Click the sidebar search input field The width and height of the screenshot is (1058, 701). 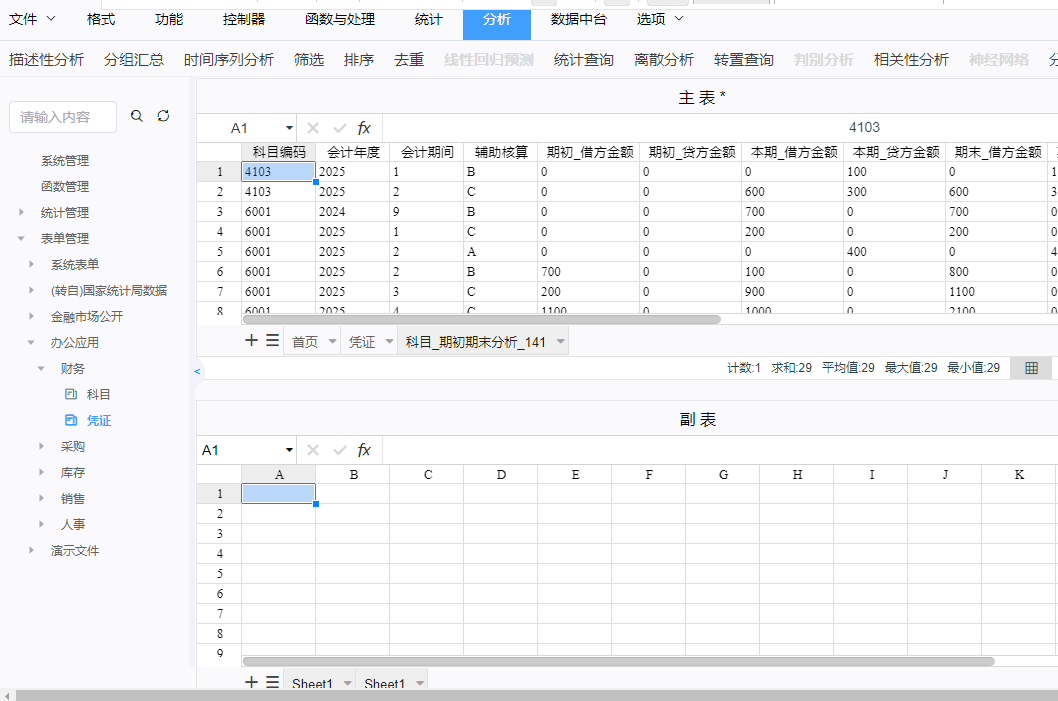click(62, 117)
